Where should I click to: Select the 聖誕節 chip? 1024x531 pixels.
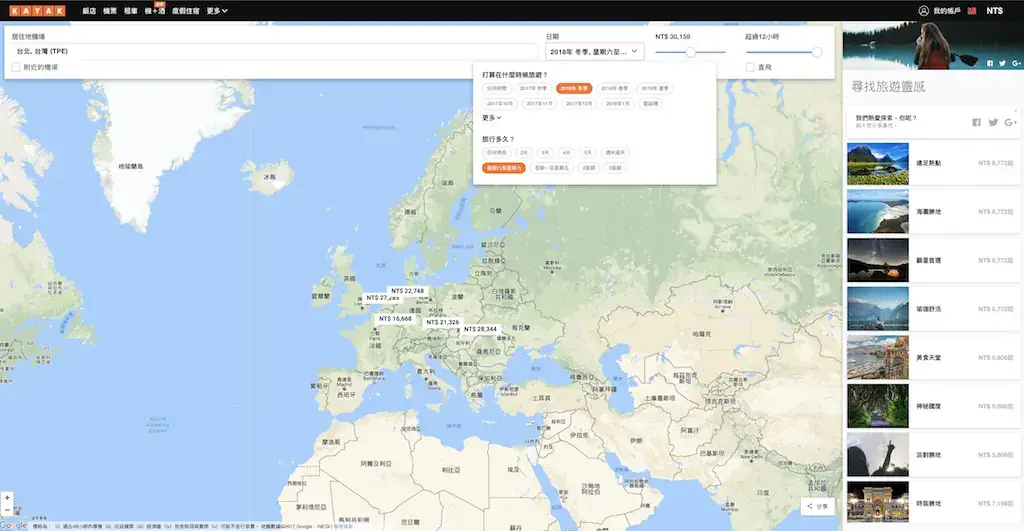coord(650,103)
